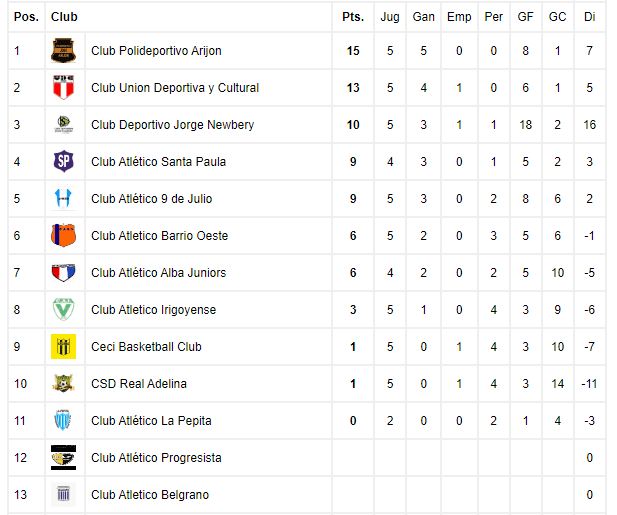Click the Club Union Deportiva y Cultural shield
The image size is (617, 515).
point(63,87)
